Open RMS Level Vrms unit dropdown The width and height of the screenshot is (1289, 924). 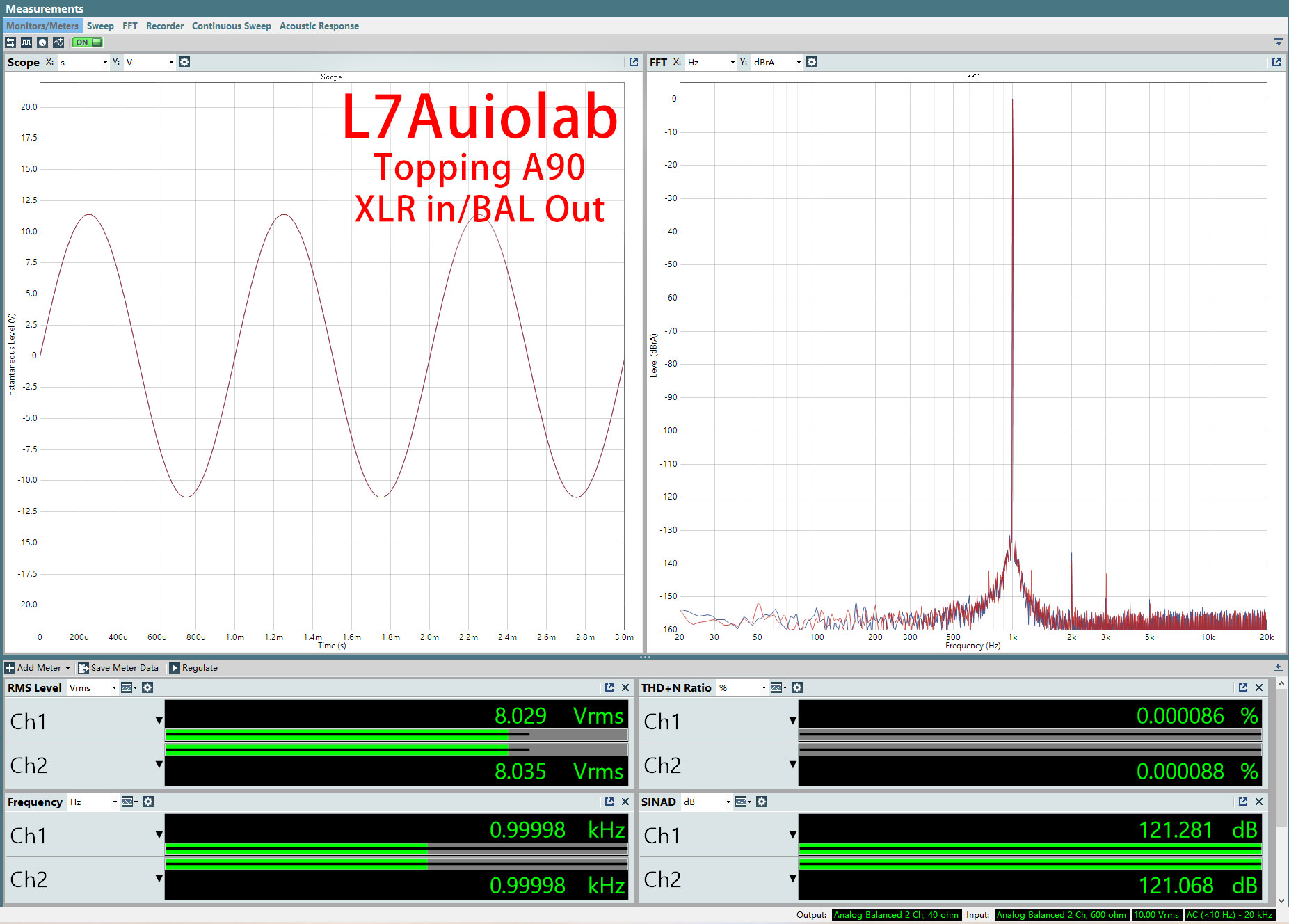93,687
